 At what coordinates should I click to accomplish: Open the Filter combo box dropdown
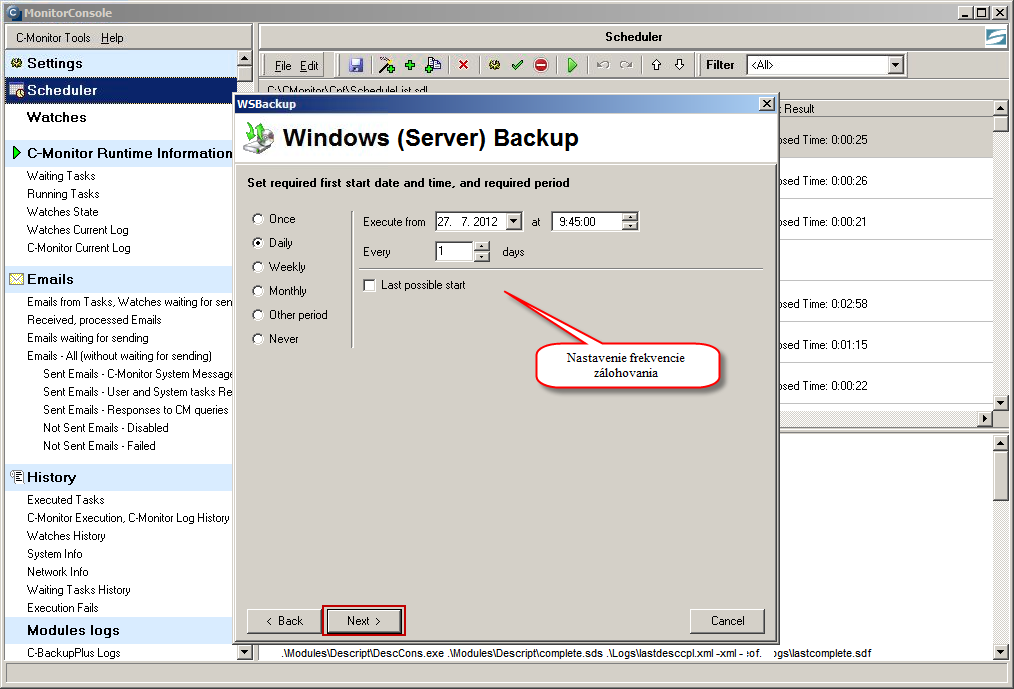(895, 65)
